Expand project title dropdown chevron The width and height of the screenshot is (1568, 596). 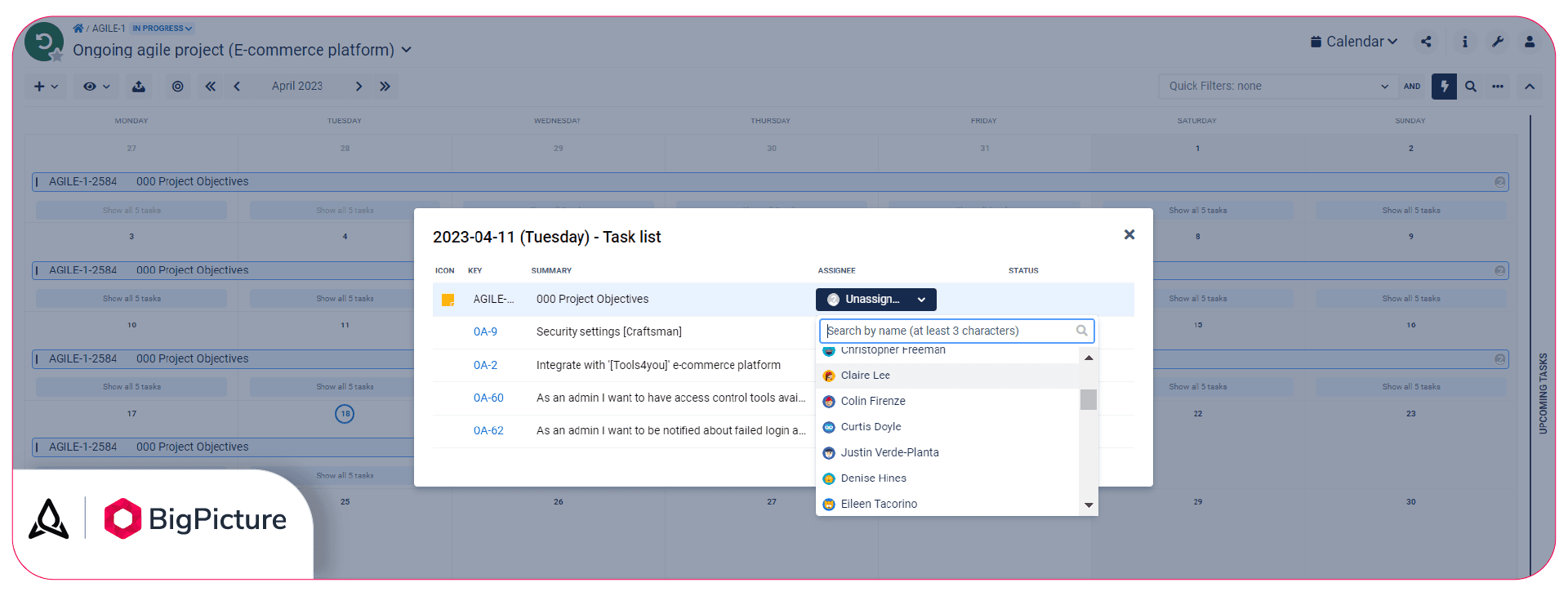(x=407, y=50)
